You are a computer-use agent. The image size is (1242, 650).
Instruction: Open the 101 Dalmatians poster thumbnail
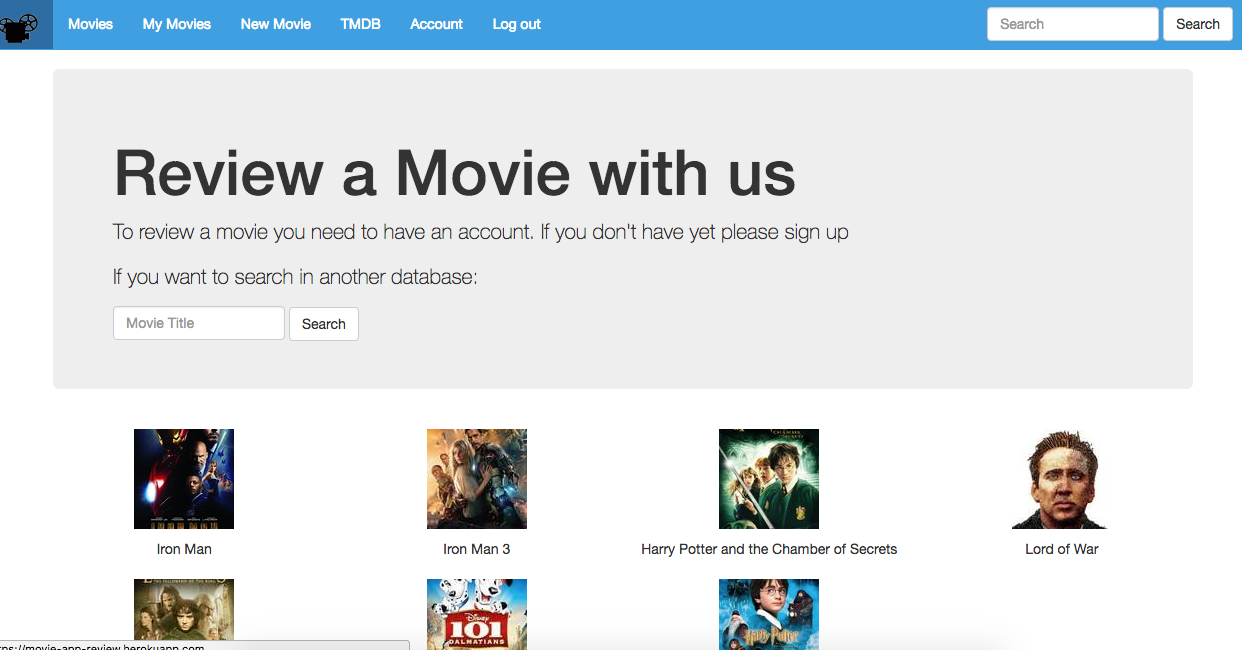tap(477, 614)
